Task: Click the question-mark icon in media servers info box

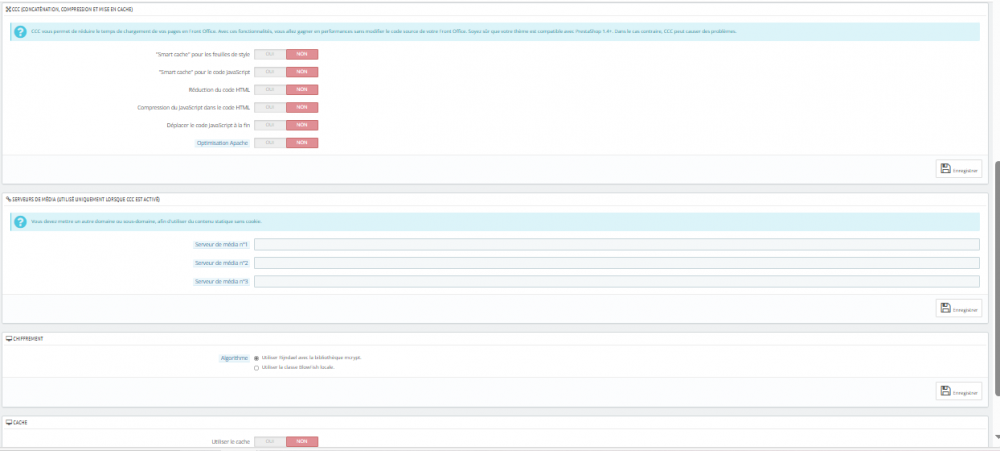Action: [x=20, y=221]
